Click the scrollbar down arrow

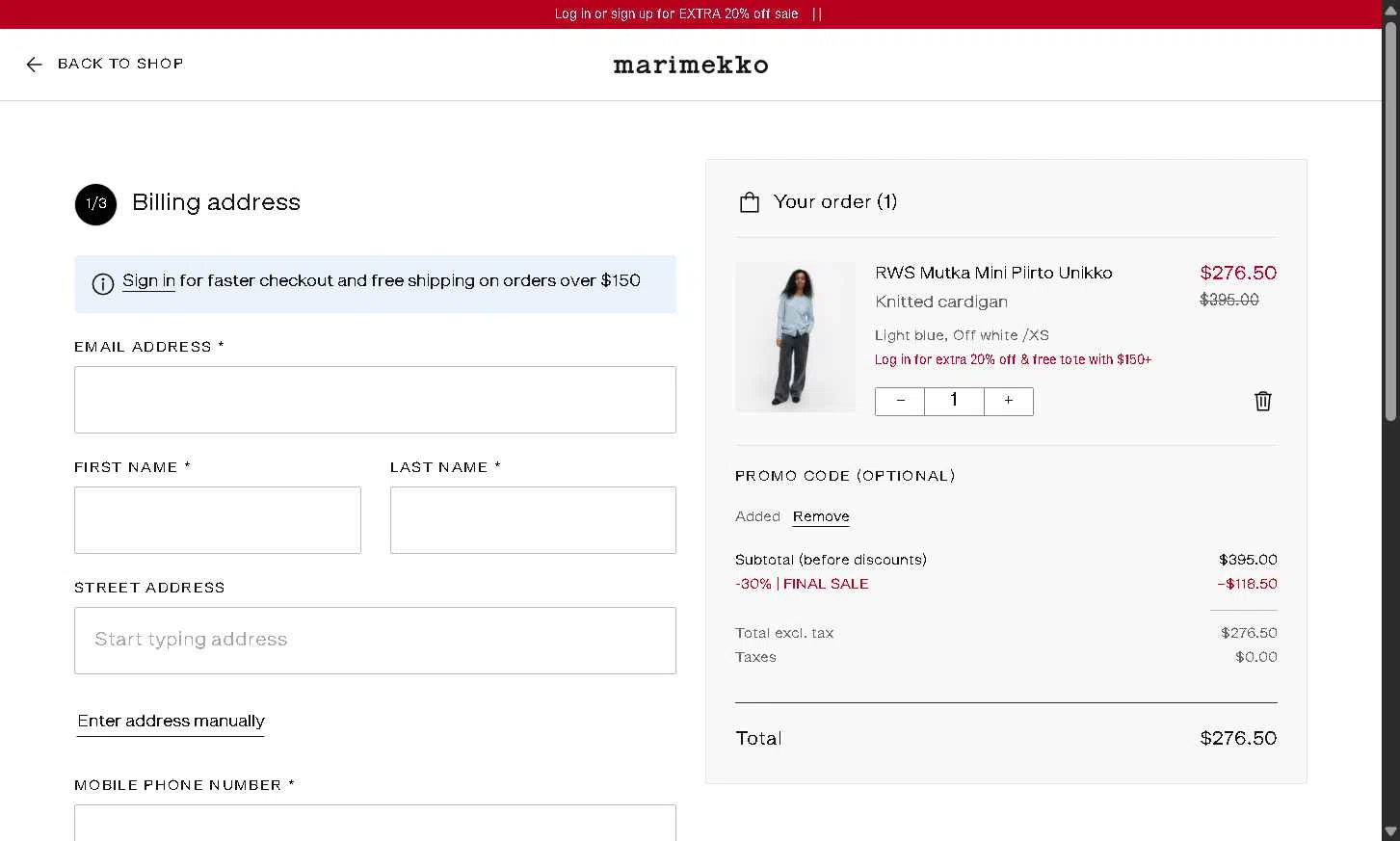(1390, 831)
